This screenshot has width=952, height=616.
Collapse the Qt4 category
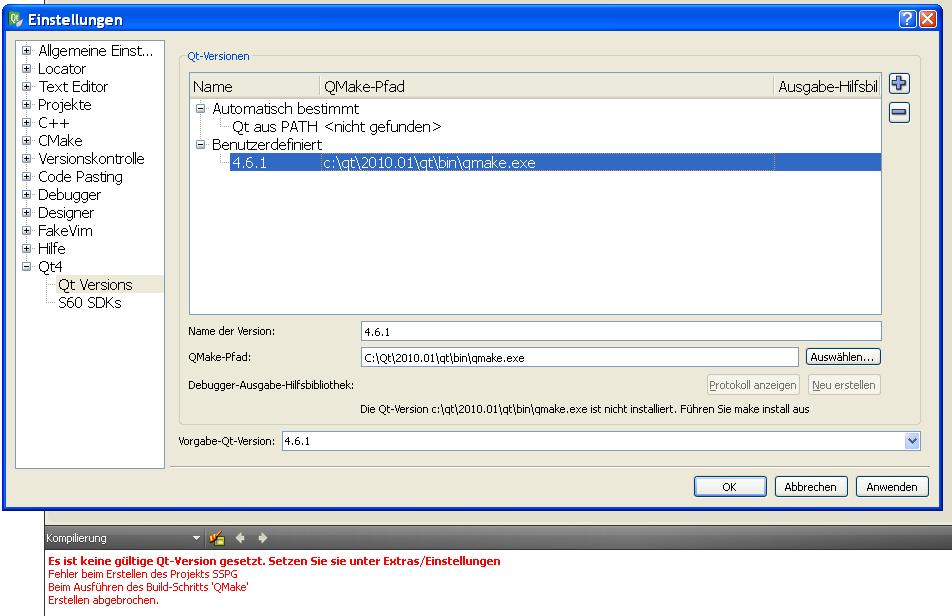click(27, 266)
